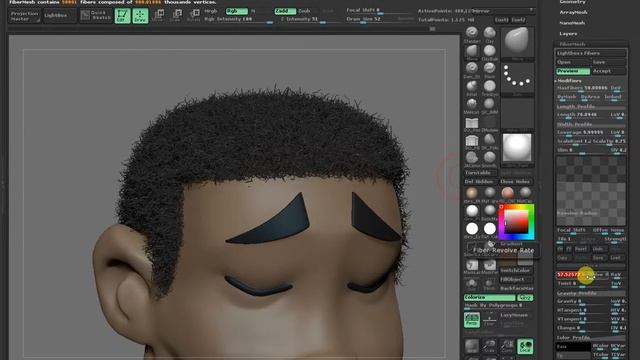This screenshot has height=360, width=640.
Task: Click the SwitchColor button
Action: coord(516,271)
